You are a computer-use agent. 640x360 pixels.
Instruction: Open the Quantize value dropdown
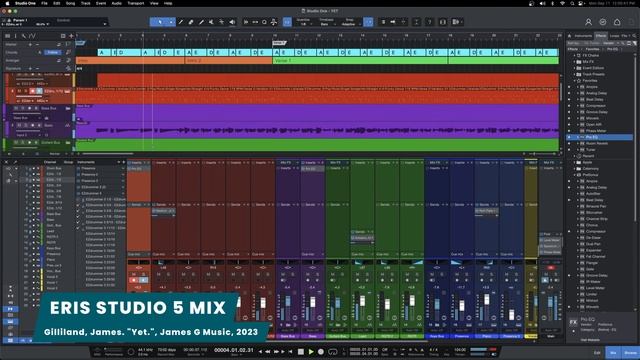(304, 24)
